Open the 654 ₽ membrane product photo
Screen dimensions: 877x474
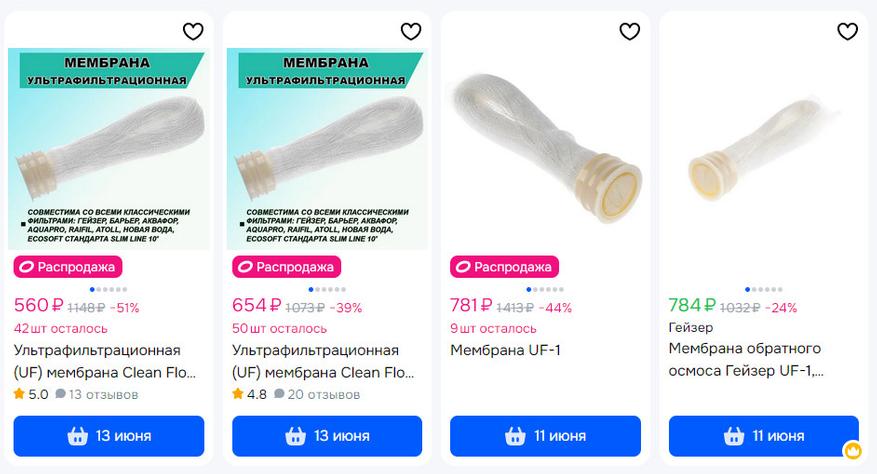coord(327,150)
